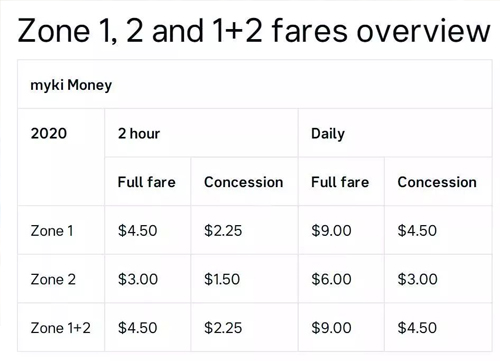The width and height of the screenshot is (500, 361).
Task: Select the 'Zone 1+2' row label
Action: (60, 328)
